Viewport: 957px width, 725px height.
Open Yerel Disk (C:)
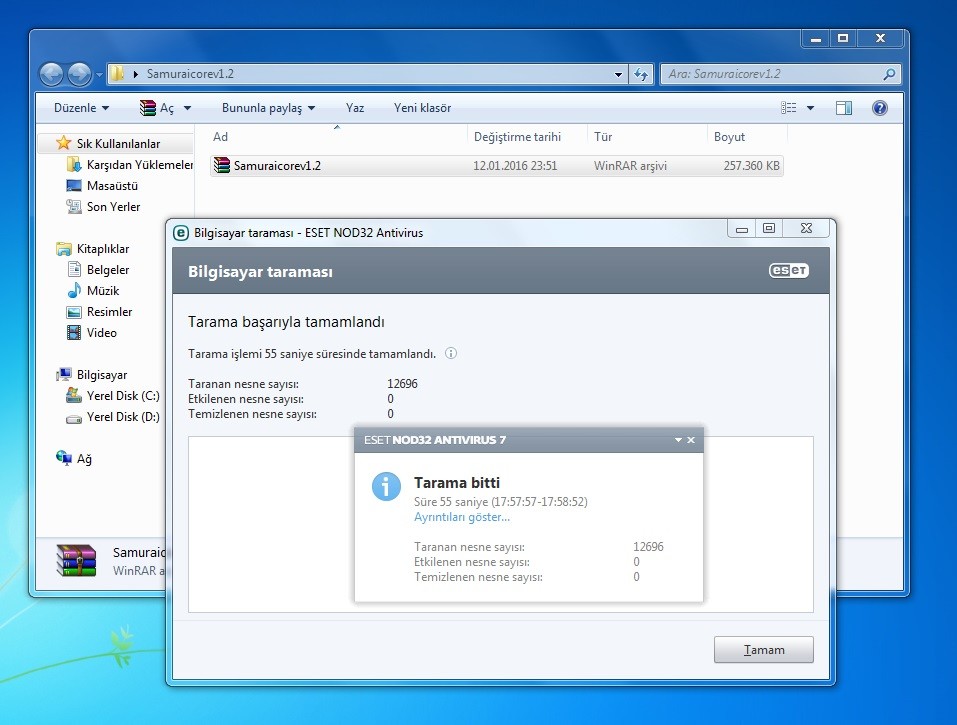coord(123,395)
